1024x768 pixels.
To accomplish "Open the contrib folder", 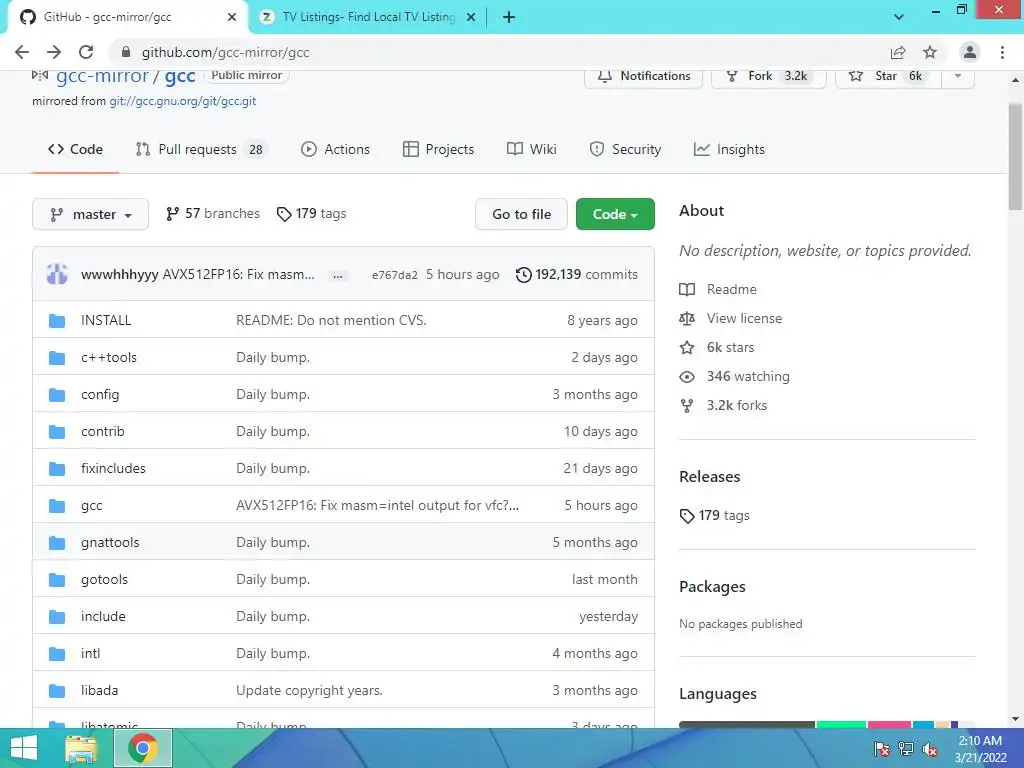I will tap(103, 432).
